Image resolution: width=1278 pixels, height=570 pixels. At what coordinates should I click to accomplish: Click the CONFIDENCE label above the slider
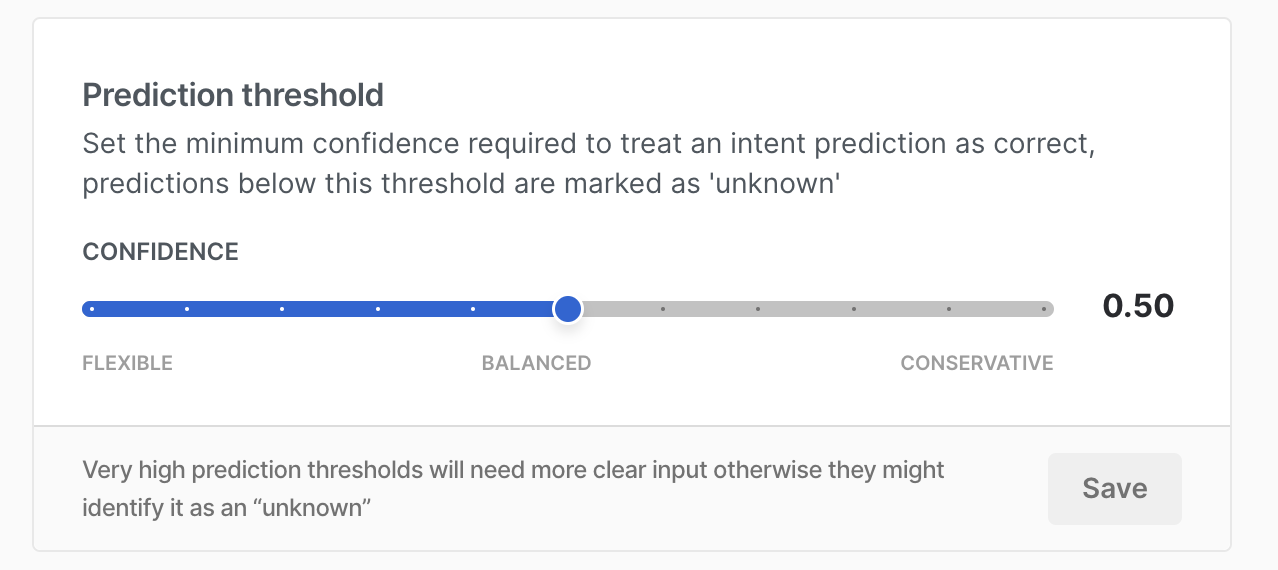pos(160,252)
